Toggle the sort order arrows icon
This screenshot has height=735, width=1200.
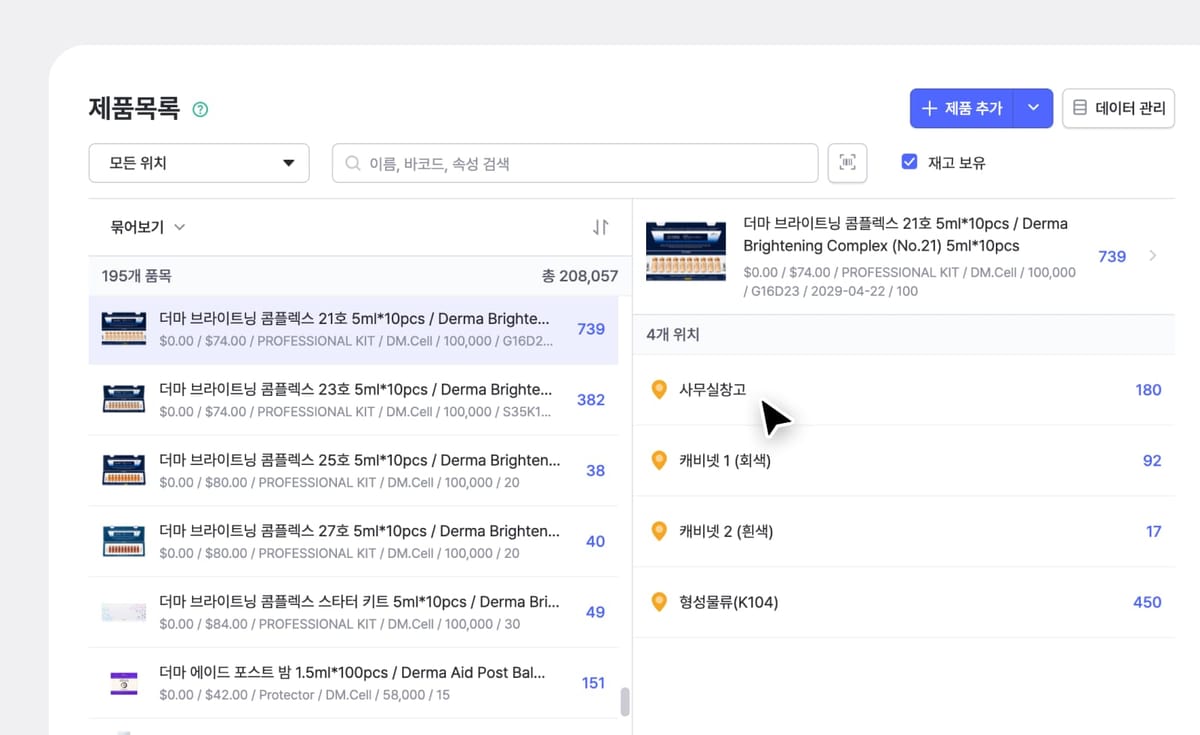600,227
